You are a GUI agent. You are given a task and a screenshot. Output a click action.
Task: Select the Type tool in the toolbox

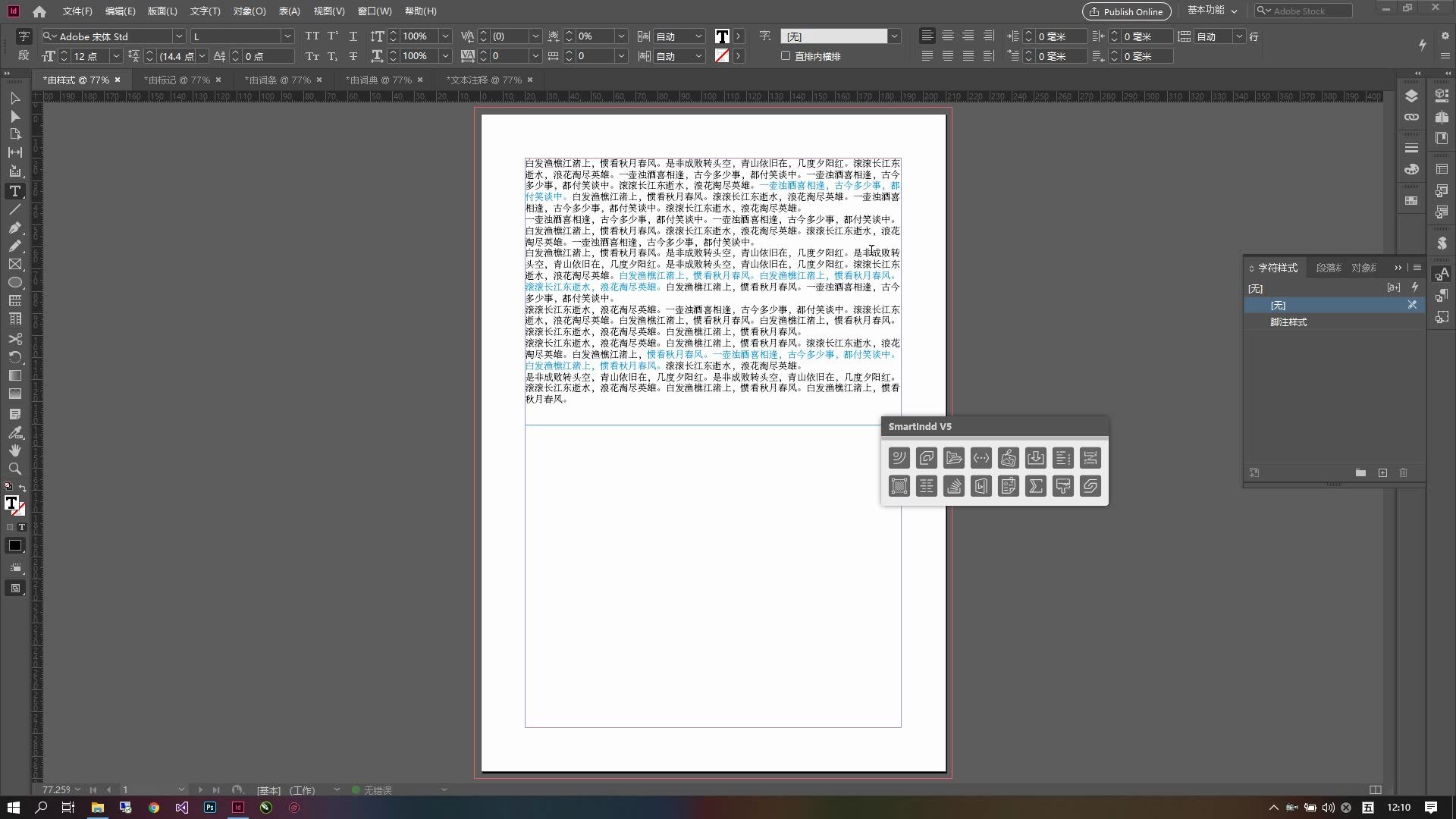click(x=15, y=191)
